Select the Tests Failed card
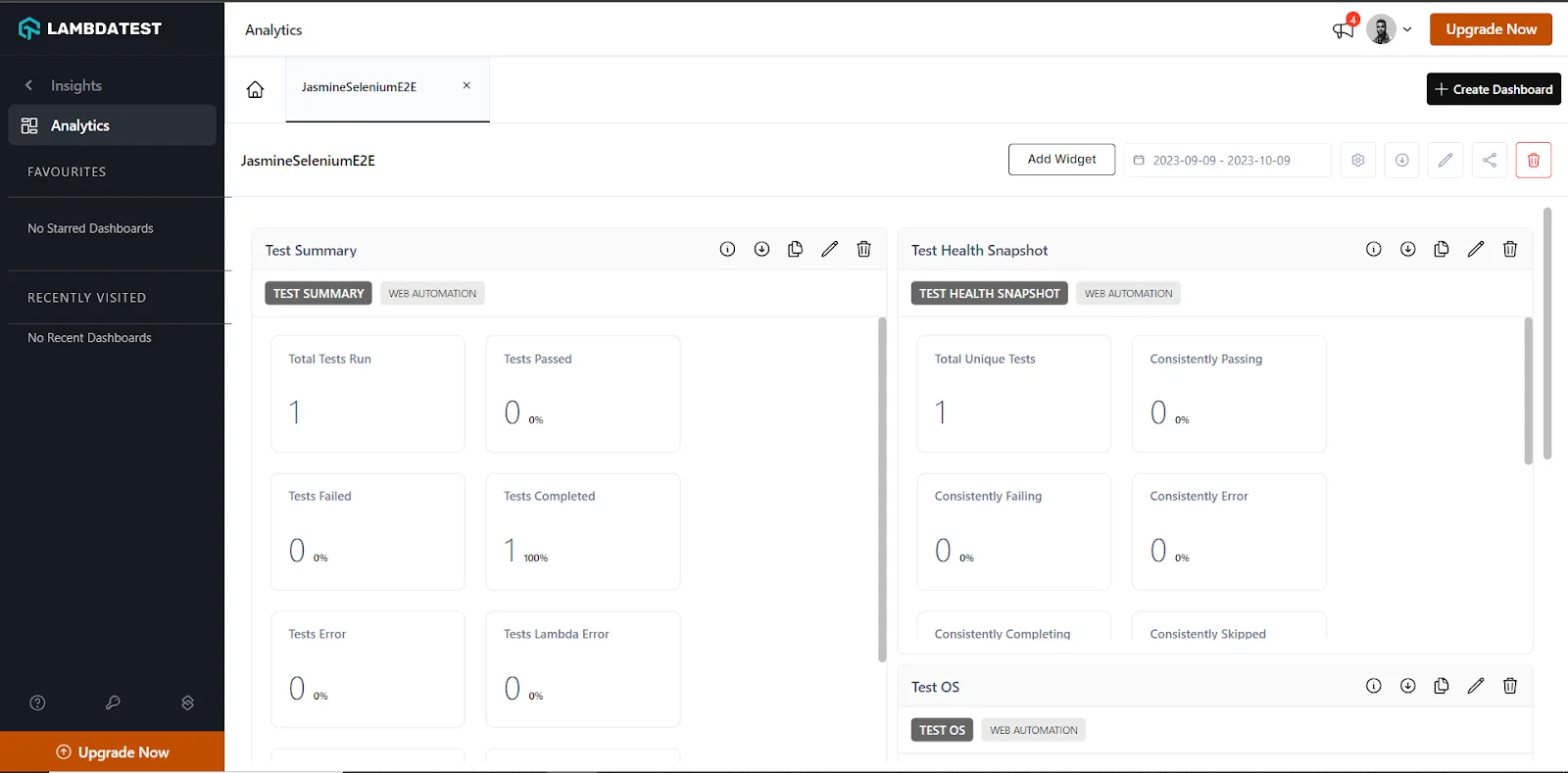 coord(367,532)
